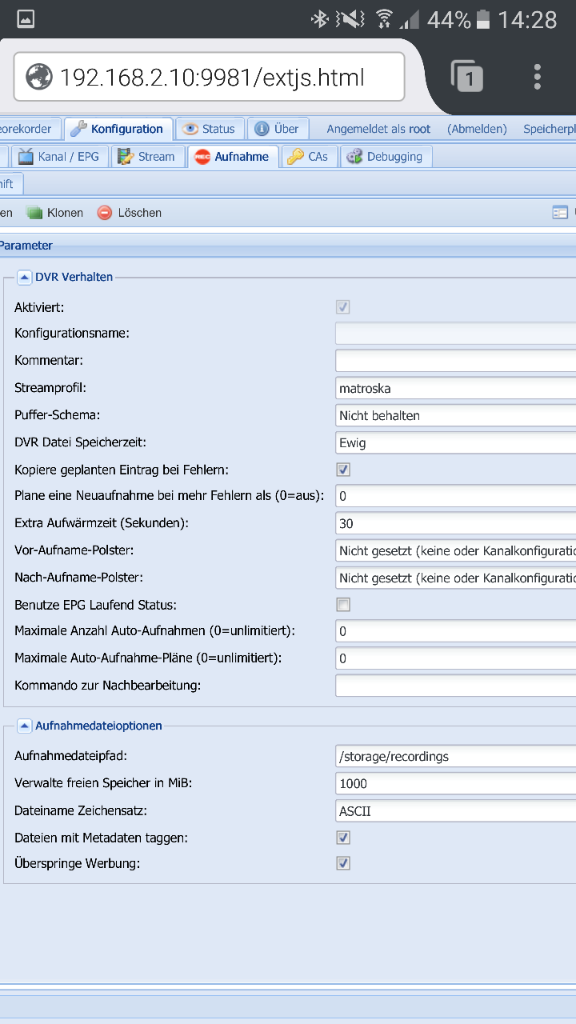The width and height of the screenshot is (576, 1024).
Task: Switch to the Status tab
Action: (x=209, y=129)
